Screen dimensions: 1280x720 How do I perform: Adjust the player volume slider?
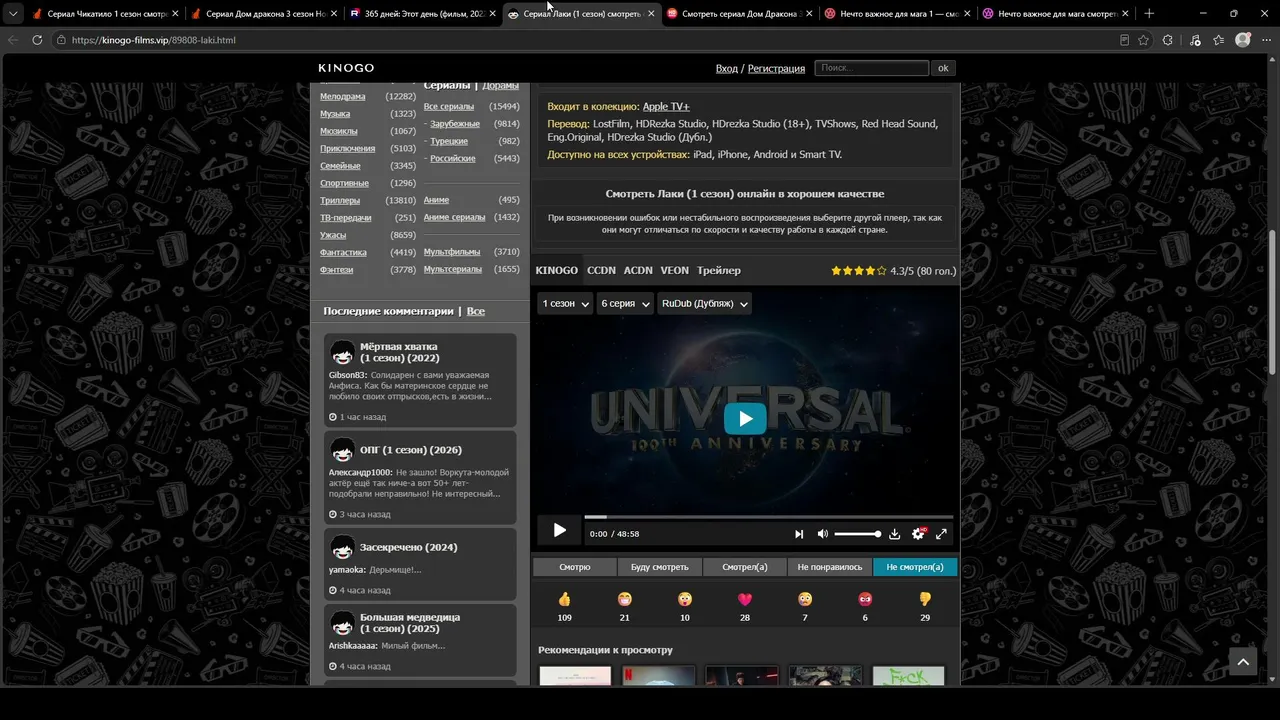857,534
